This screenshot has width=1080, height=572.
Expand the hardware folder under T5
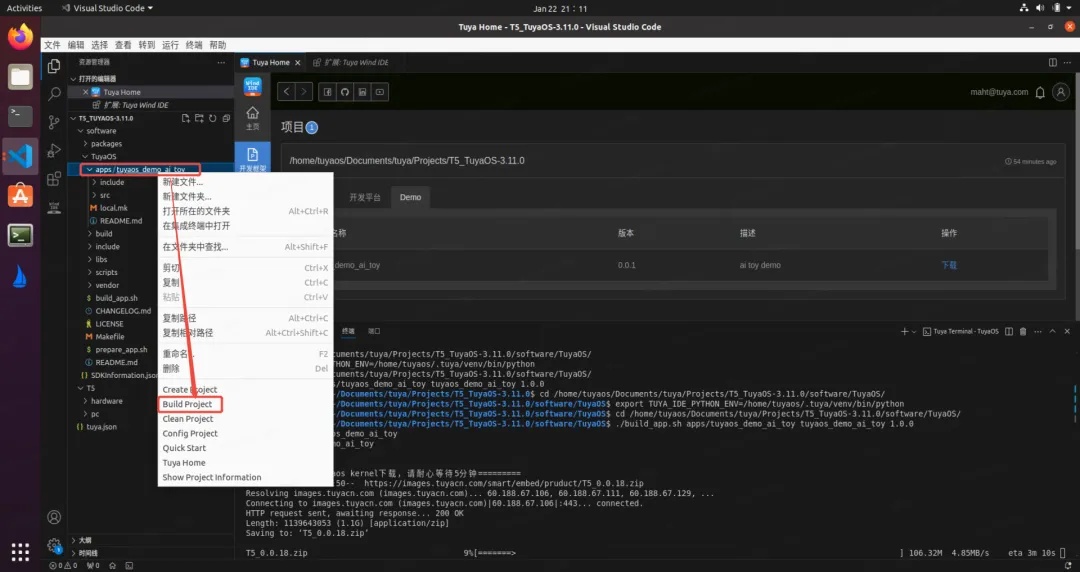click(106, 400)
